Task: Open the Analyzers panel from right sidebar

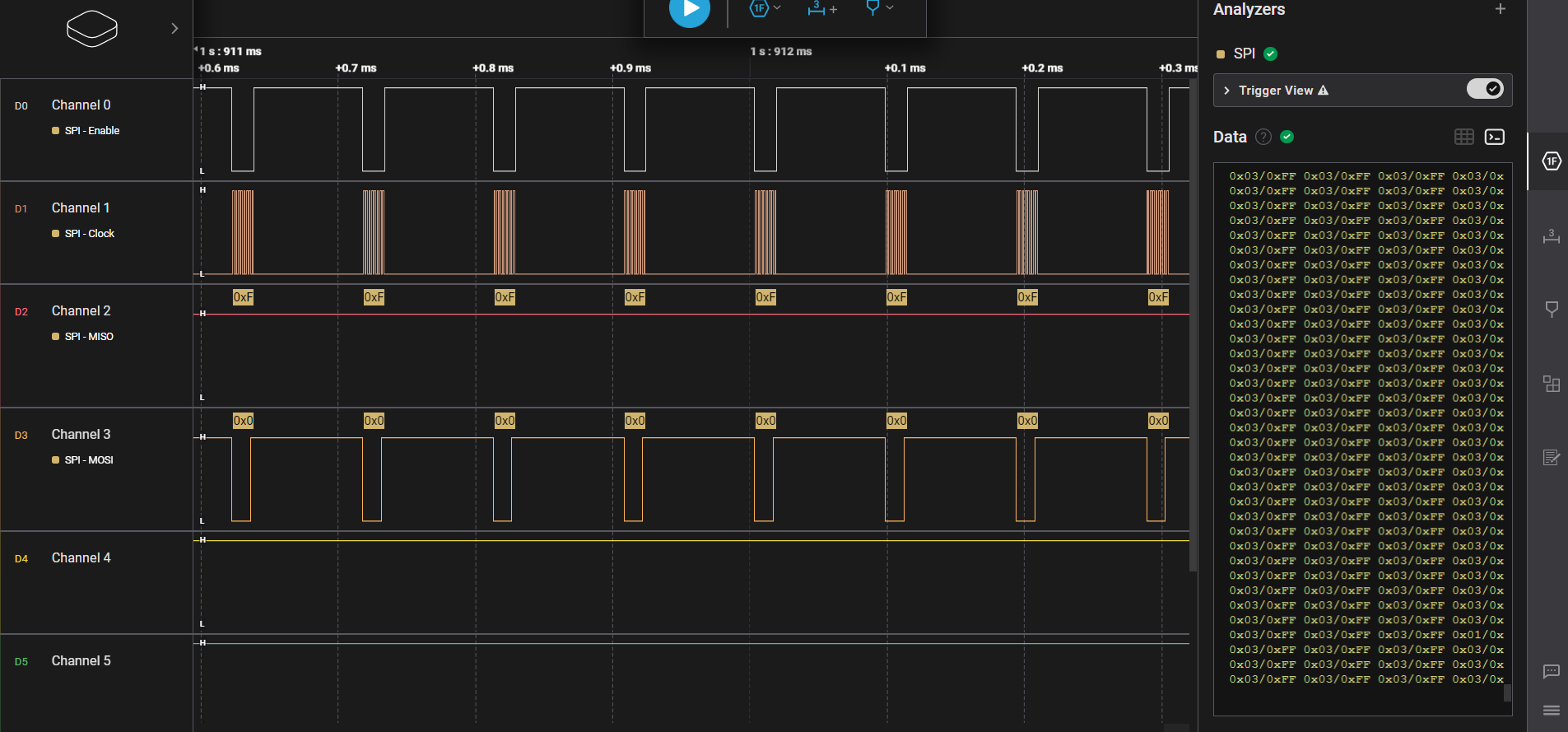Action: [1551, 161]
